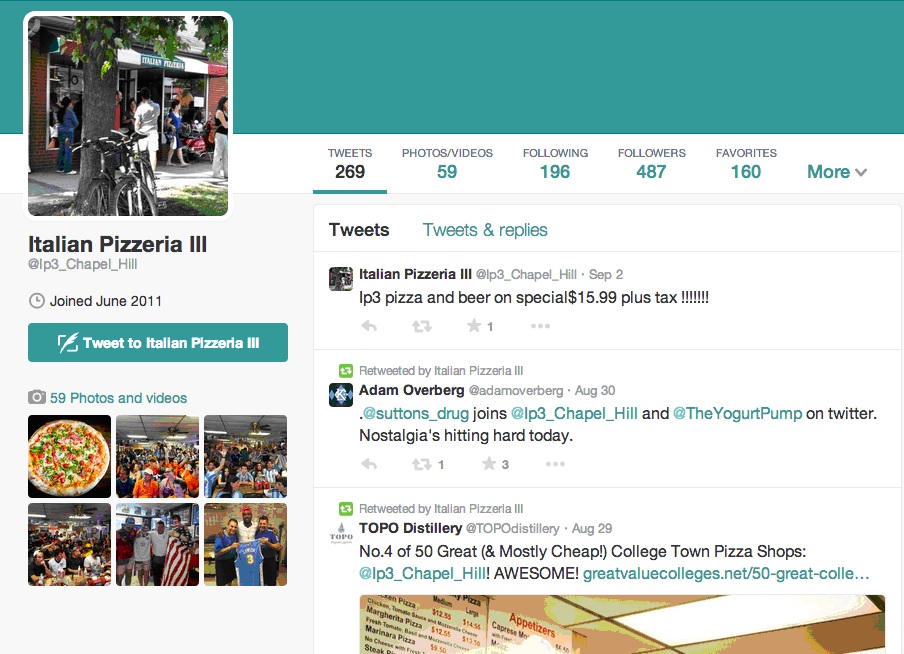Click the camera icon beside Photos and videos

coord(37,397)
